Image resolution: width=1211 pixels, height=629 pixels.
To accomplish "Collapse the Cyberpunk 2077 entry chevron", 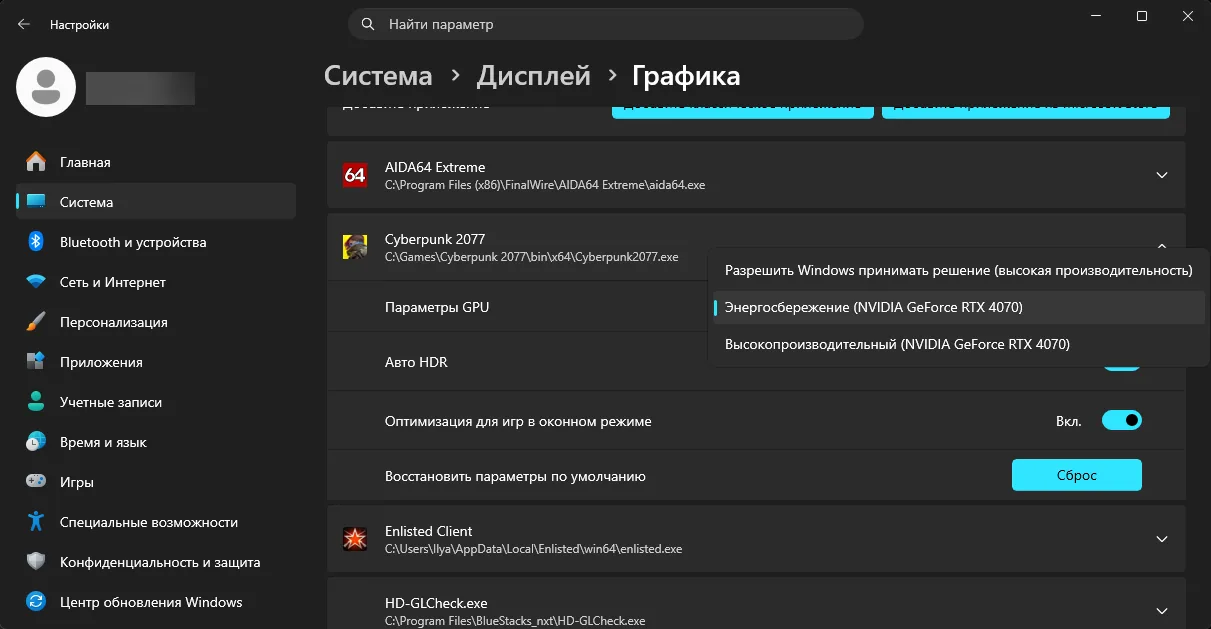I will pyautogui.click(x=1162, y=245).
